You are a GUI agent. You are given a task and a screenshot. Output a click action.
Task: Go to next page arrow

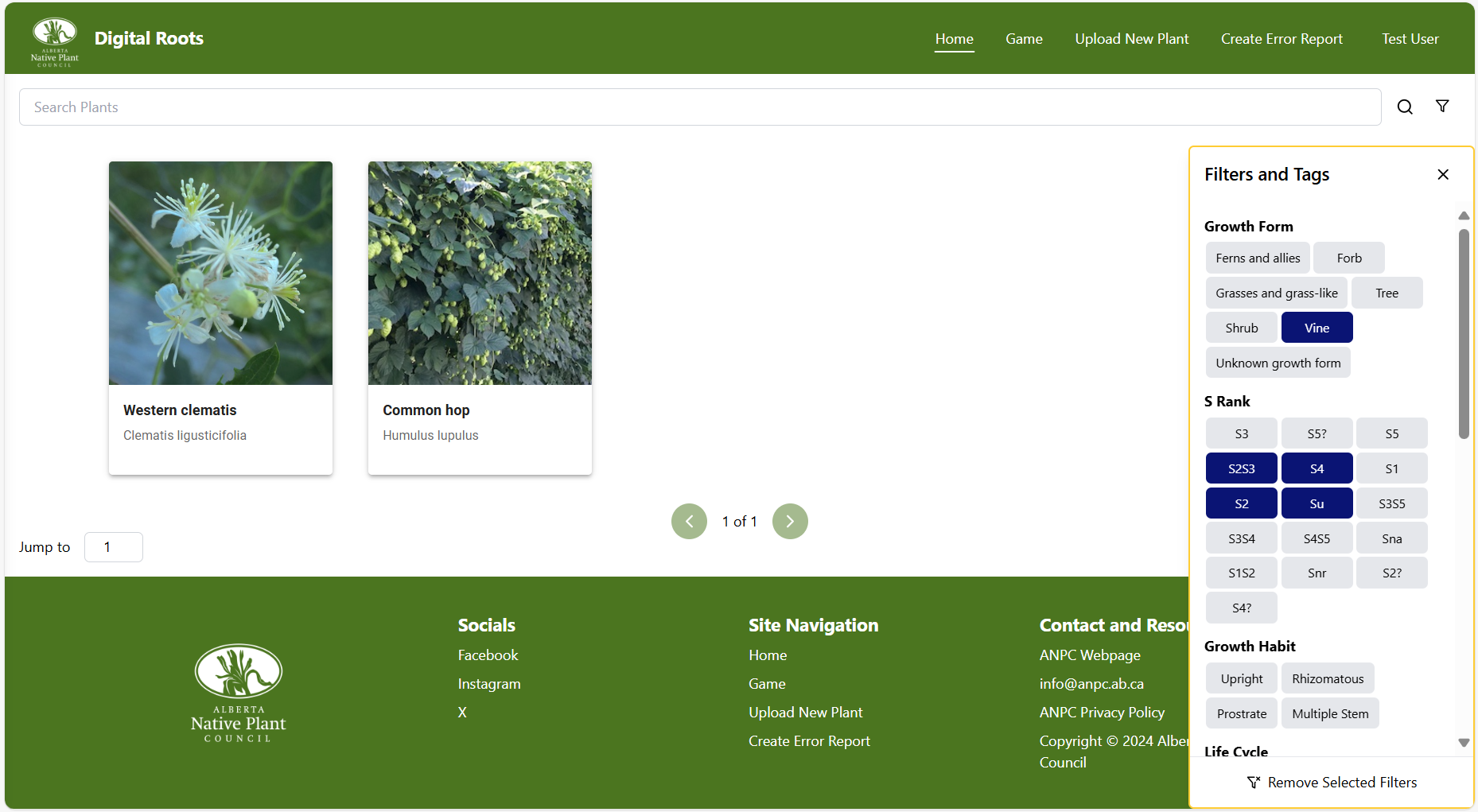coord(790,521)
